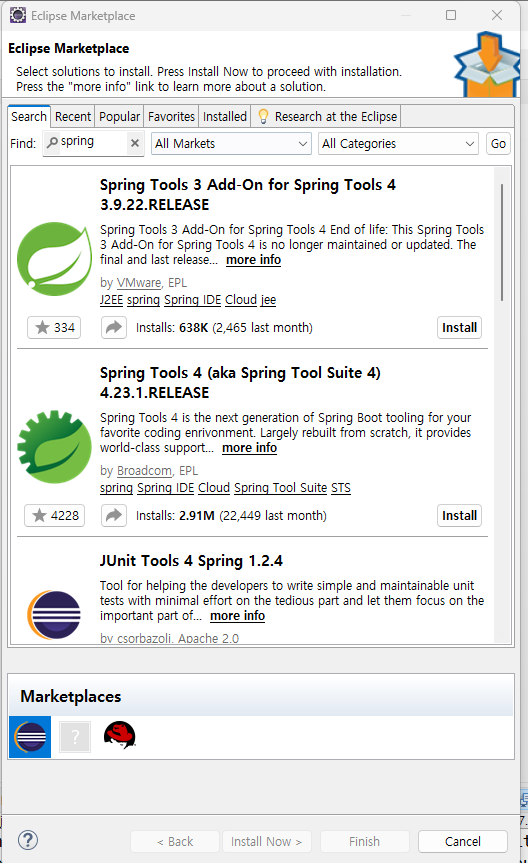Viewport: 528px width, 863px height.
Task: Open more info for Spring Tools 3 Add-On
Action: [253, 260]
